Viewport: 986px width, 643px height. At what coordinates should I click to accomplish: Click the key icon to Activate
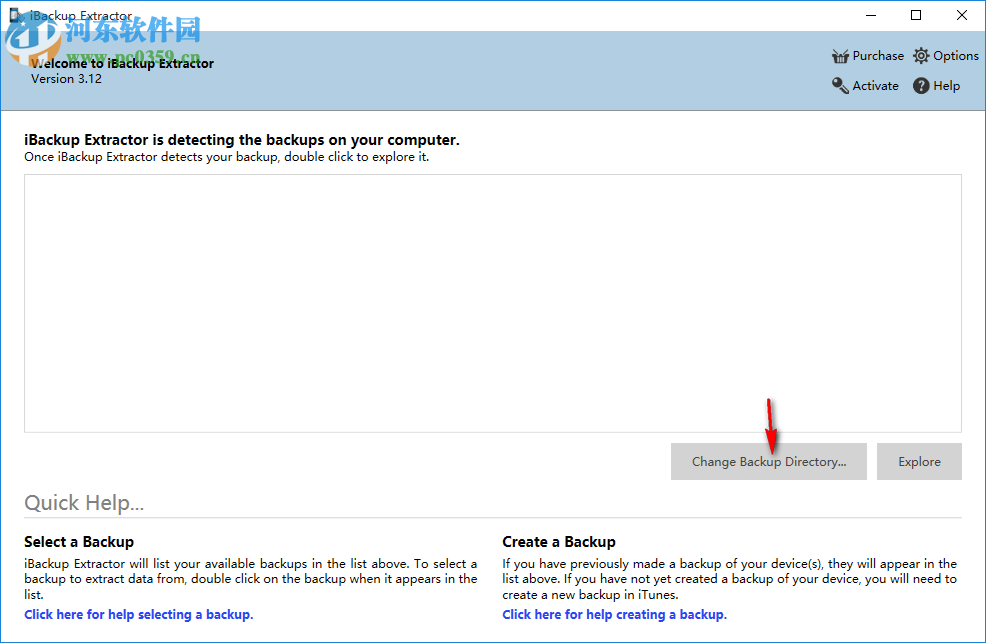pyautogui.click(x=840, y=86)
